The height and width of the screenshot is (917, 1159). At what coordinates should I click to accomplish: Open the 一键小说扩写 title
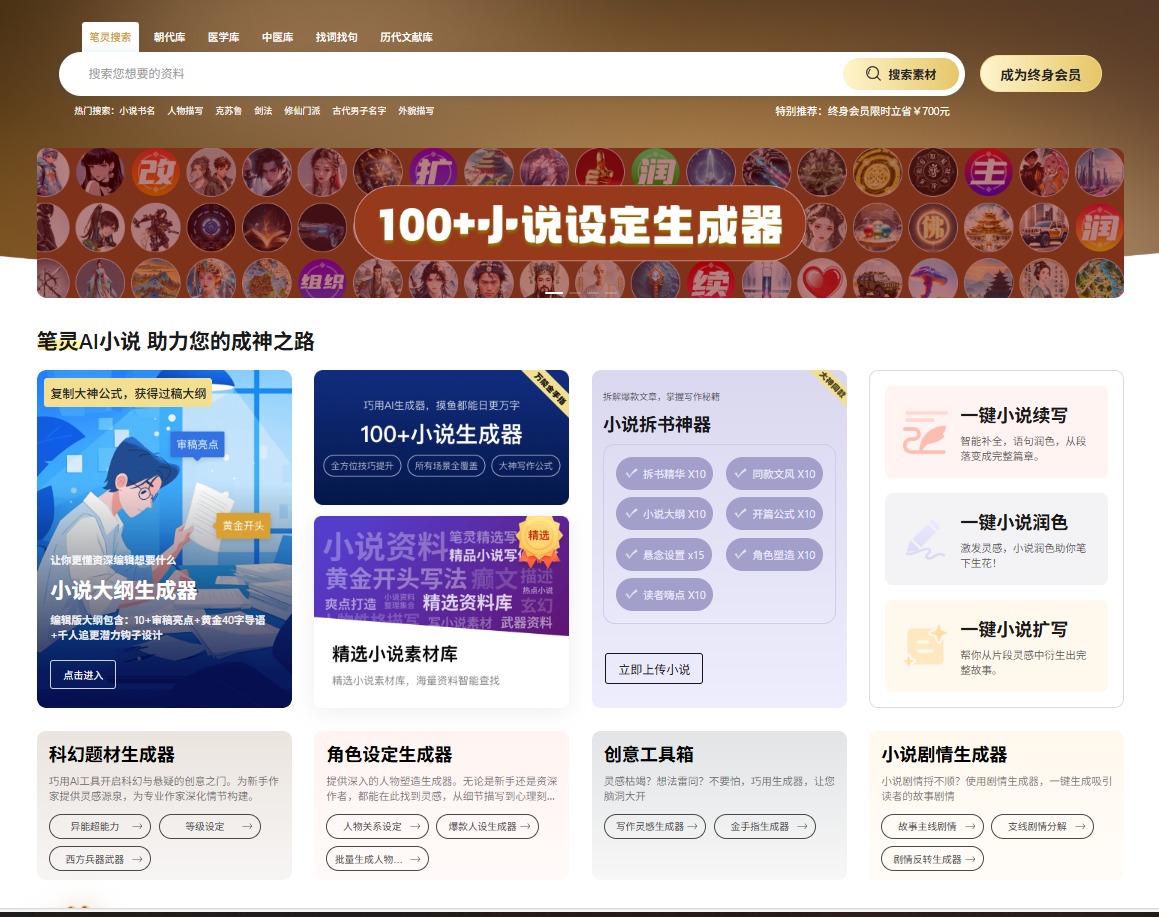tap(1014, 630)
